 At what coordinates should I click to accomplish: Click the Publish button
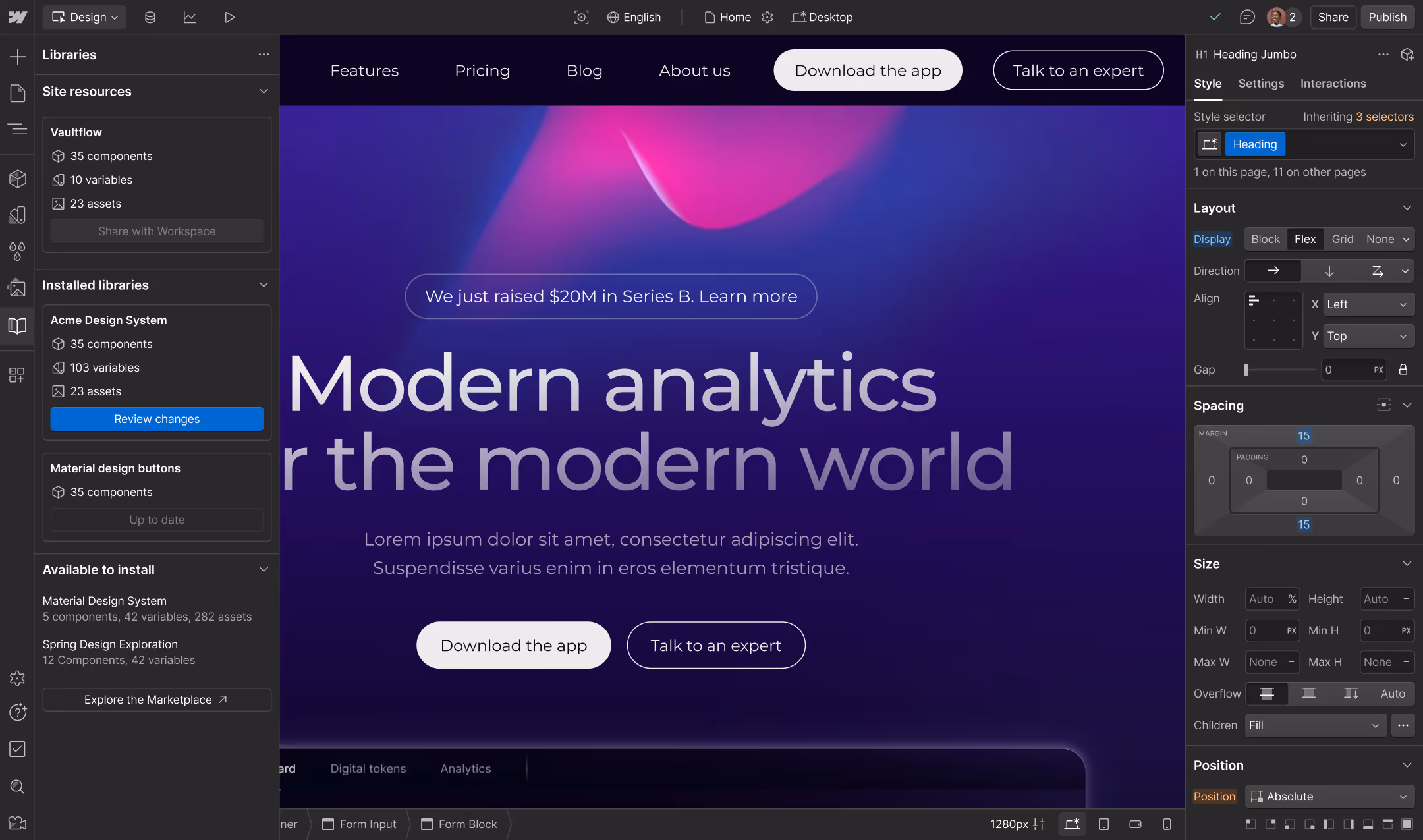1387,18
